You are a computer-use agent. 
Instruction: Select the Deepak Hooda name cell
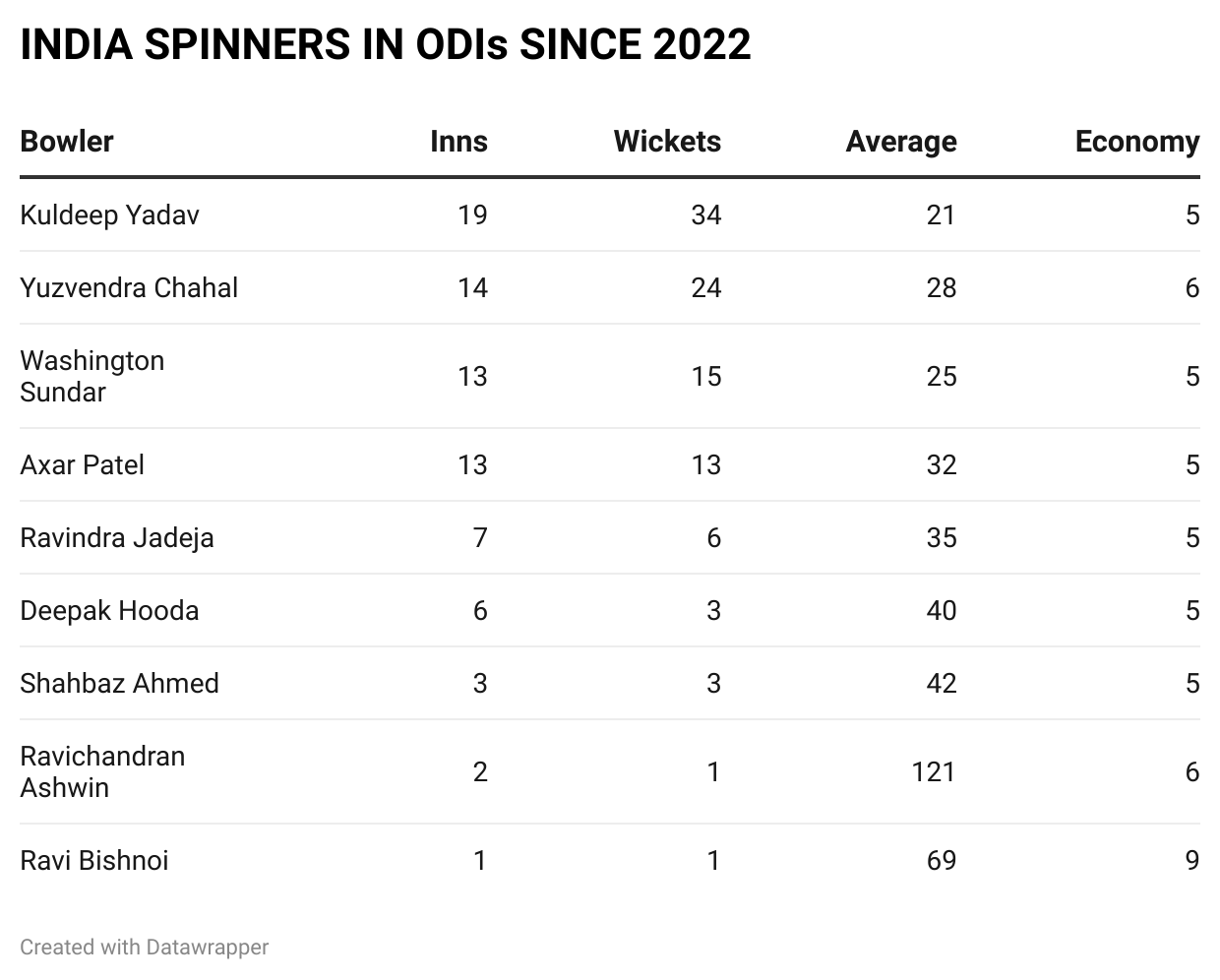point(109,610)
